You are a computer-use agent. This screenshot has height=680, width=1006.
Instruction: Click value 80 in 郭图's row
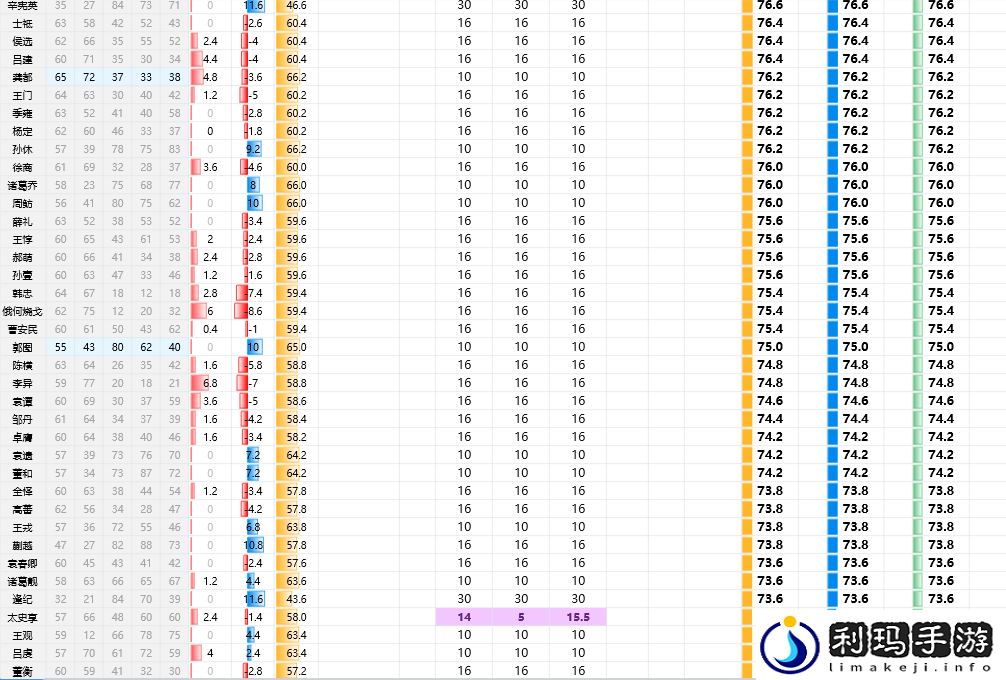[x=117, y=347]
